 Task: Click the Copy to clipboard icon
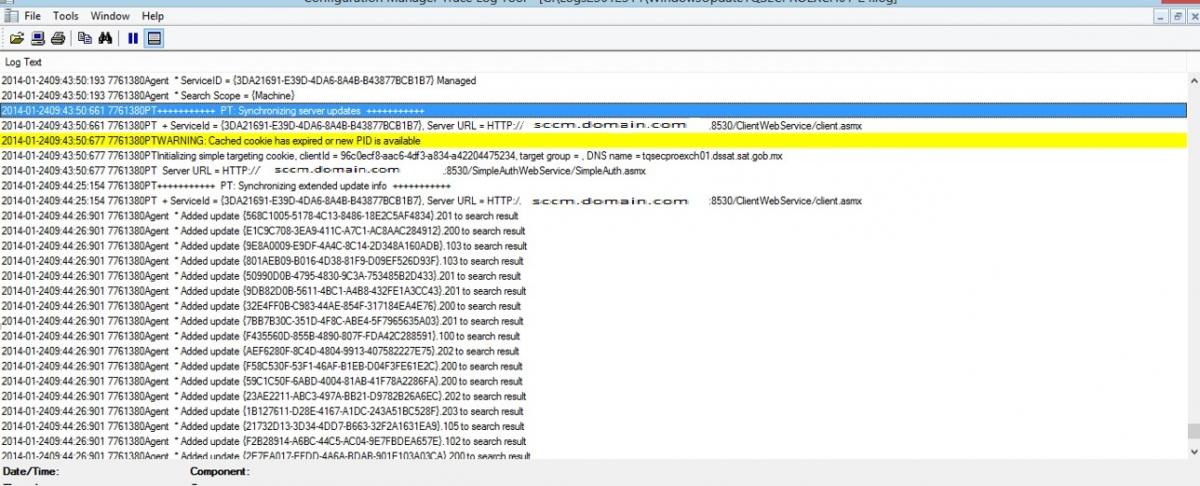[x=85, y=39]
